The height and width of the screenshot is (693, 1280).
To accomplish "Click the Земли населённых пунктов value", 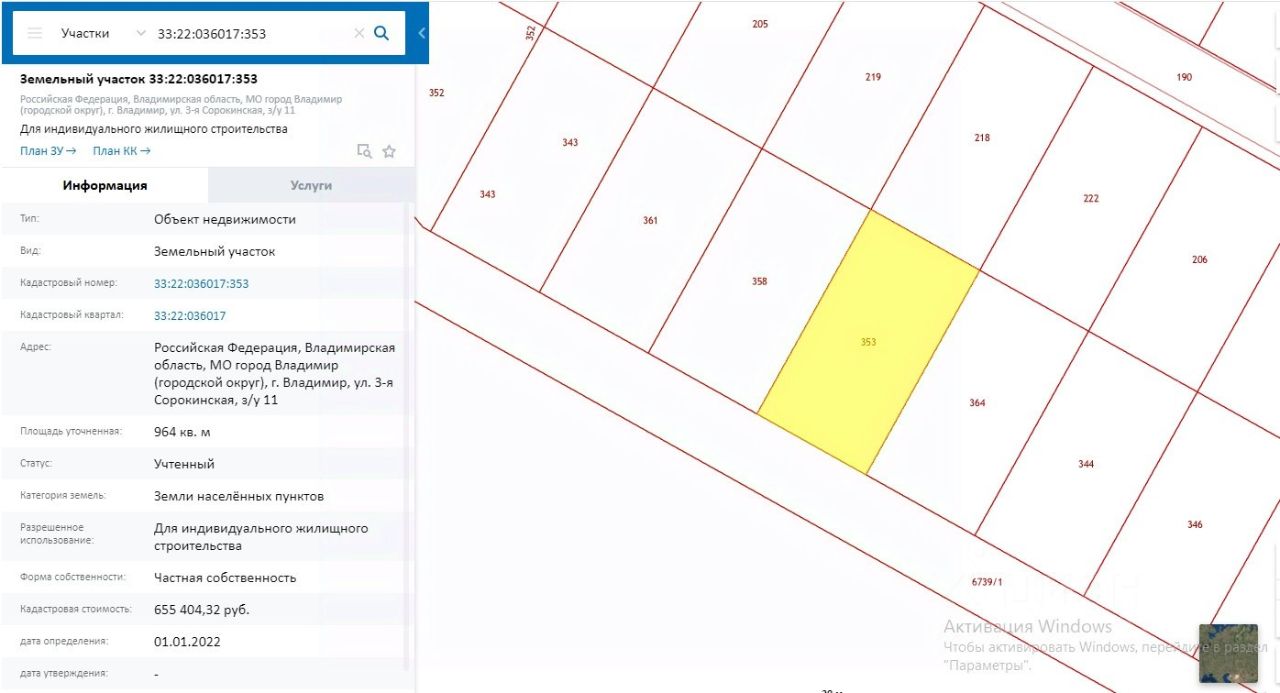I will (239, 496).
